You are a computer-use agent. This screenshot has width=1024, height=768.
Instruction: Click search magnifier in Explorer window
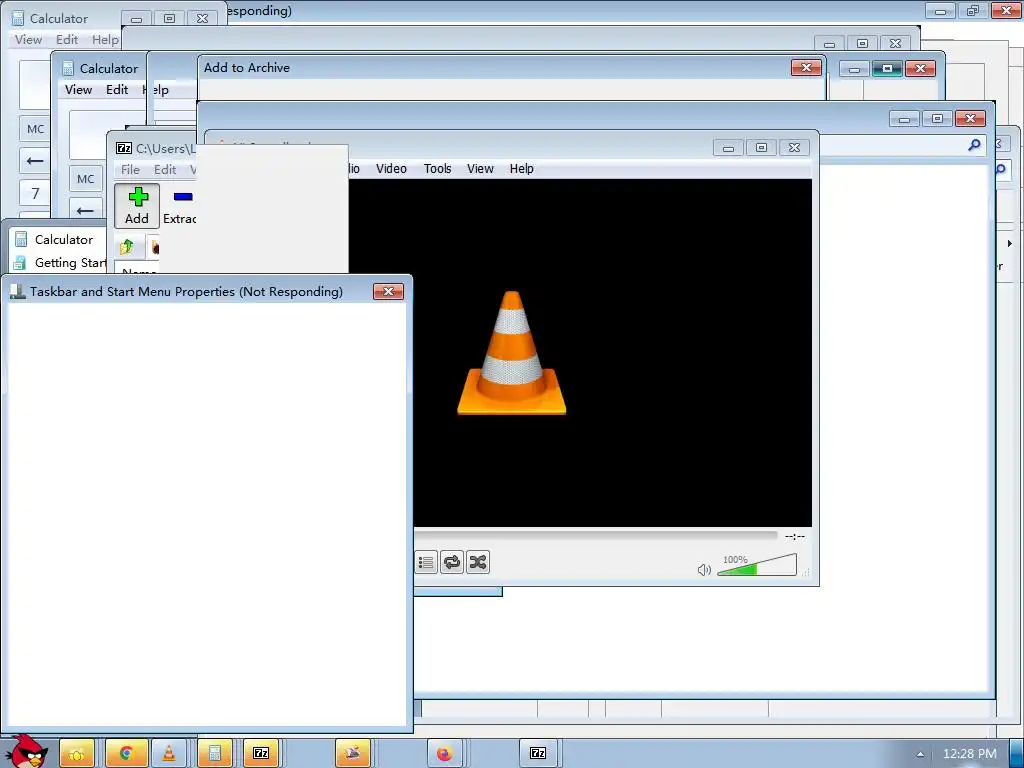coord(974,145)
